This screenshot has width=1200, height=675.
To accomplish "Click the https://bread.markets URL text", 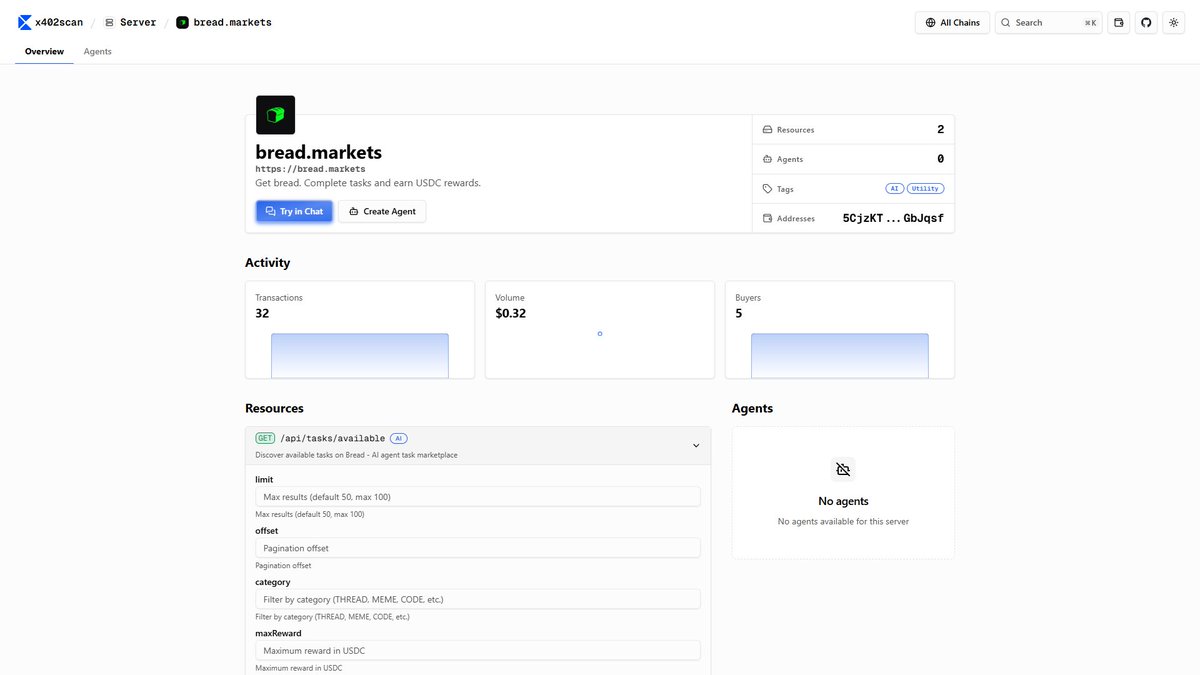I will tap(310, 169).
